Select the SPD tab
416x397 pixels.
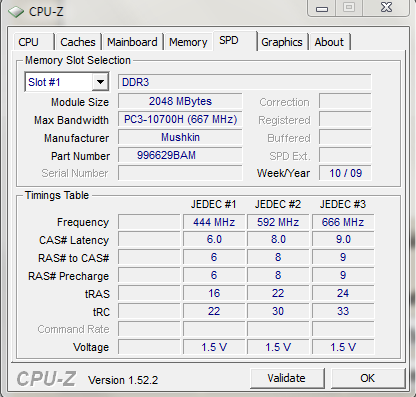coord(235,41)
